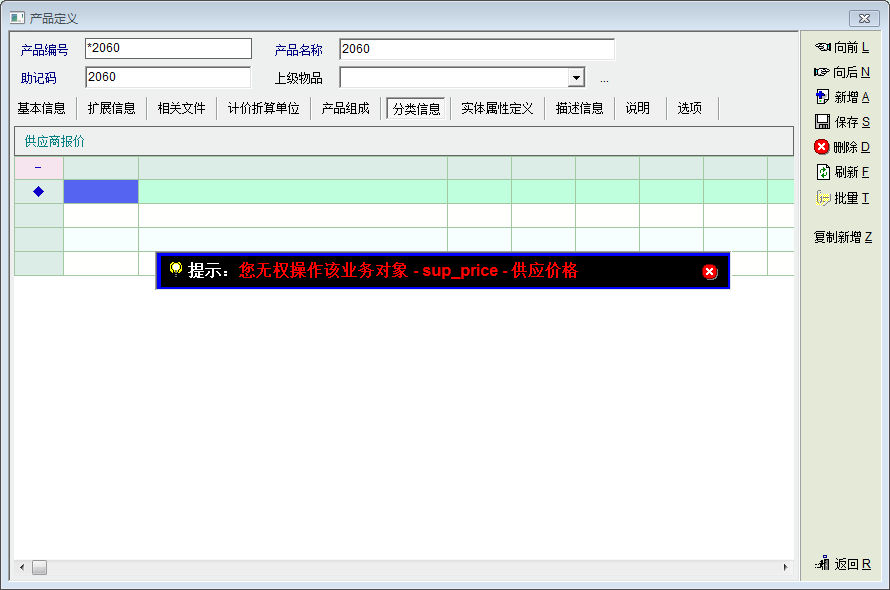This screenshot has height=590, width=890.
Task: Switch to the 基本信息 tab
Action: click(42, 108)
